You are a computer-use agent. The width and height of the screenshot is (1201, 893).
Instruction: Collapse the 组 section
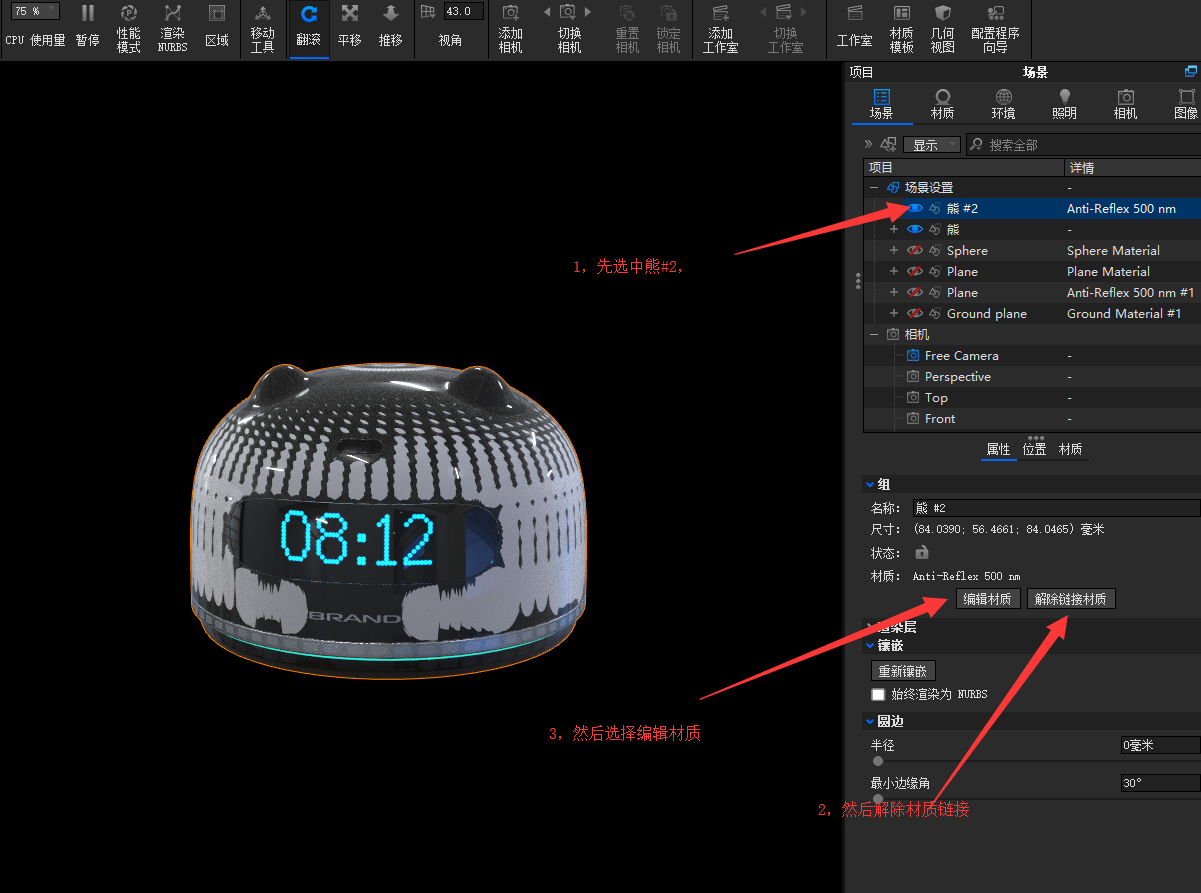(870, 484)
